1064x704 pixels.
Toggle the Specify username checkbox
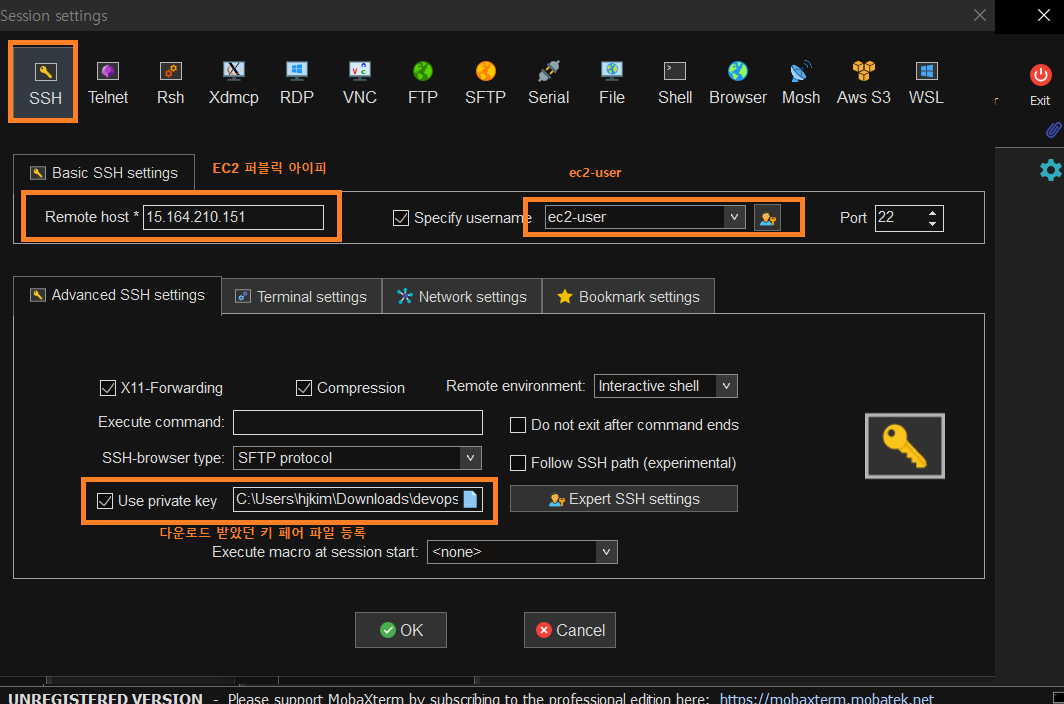pyautogui.click(x=401, y=218)
